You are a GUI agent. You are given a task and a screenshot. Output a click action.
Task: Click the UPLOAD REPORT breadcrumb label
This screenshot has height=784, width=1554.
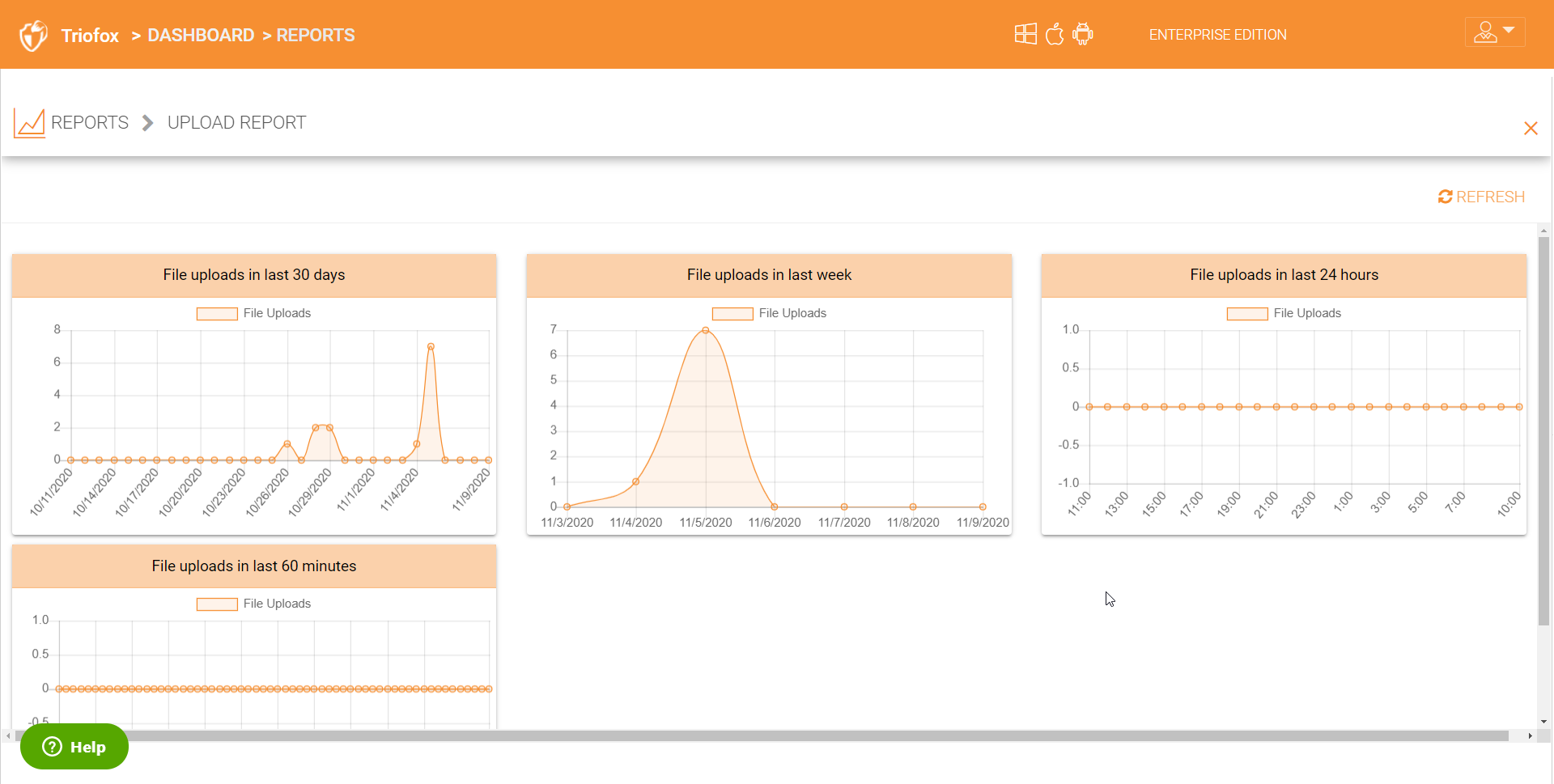(x=236, y=122)
